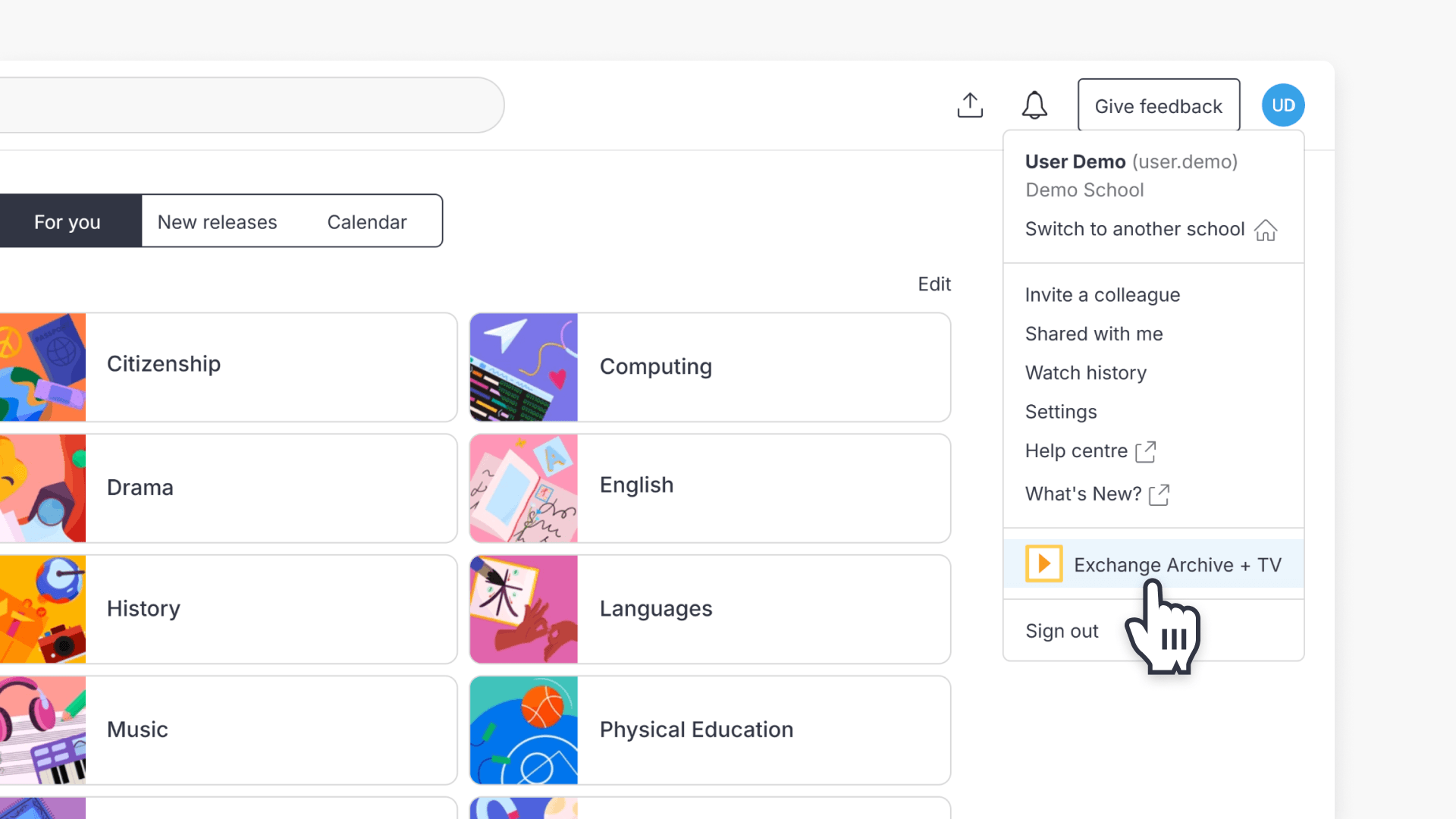
Task: Open Shared with me
Action: coord(1094,334)
